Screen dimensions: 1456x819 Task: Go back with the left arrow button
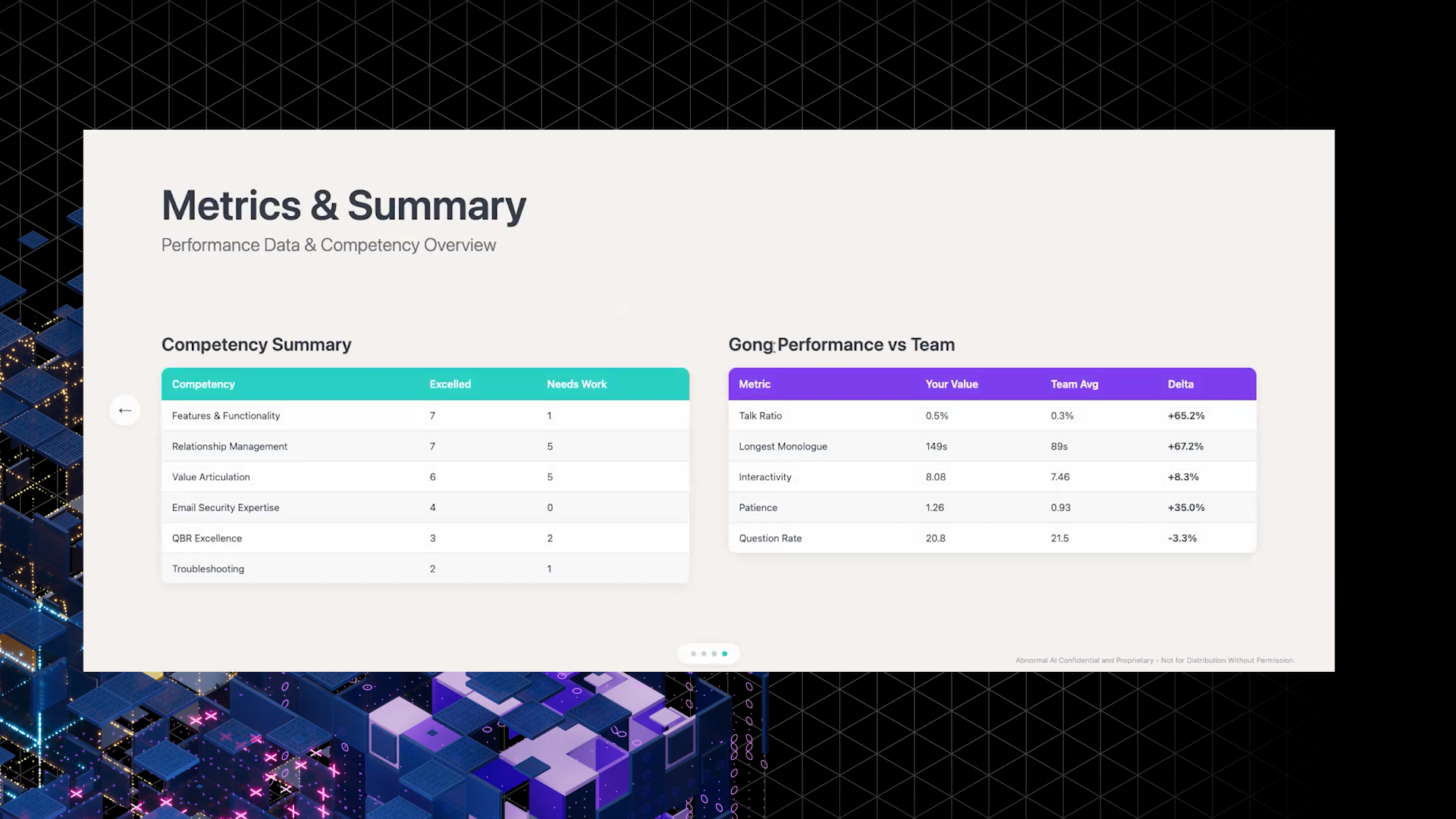pos(125,410)
